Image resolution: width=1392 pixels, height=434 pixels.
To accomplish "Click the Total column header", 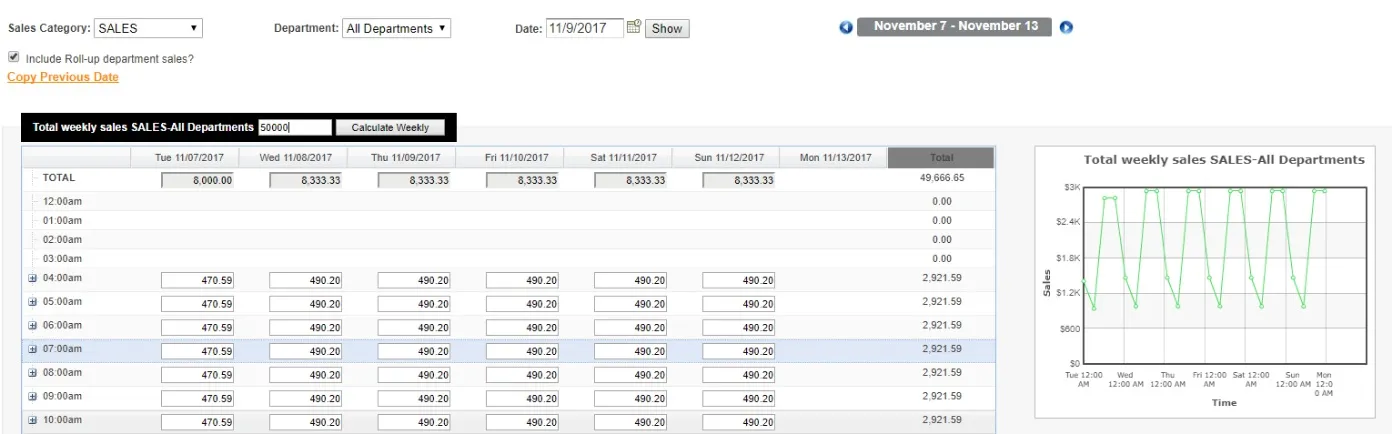I will tap(941, 158).
